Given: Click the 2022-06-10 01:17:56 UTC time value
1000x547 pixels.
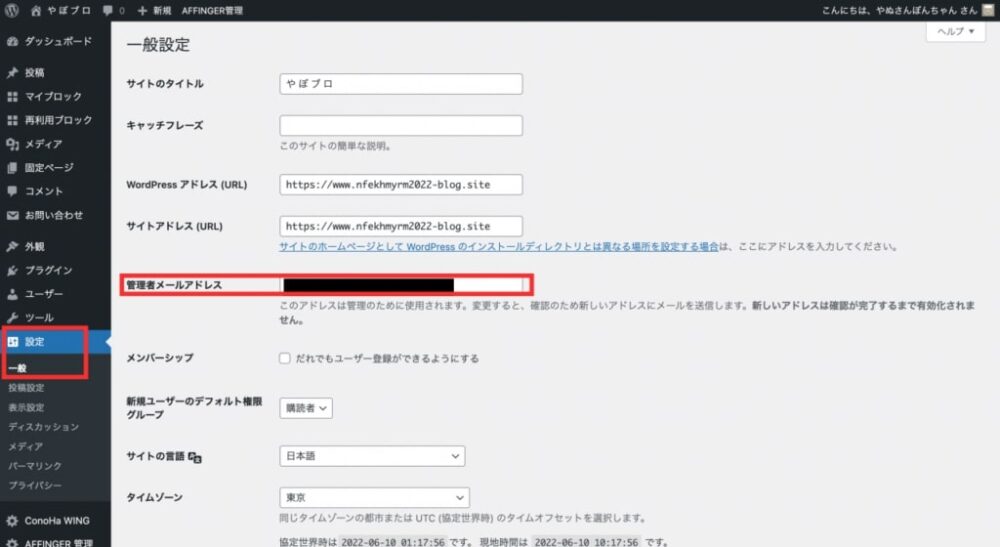Looking at the screenshot, I should pyautogui.click(x=393, y=542).
